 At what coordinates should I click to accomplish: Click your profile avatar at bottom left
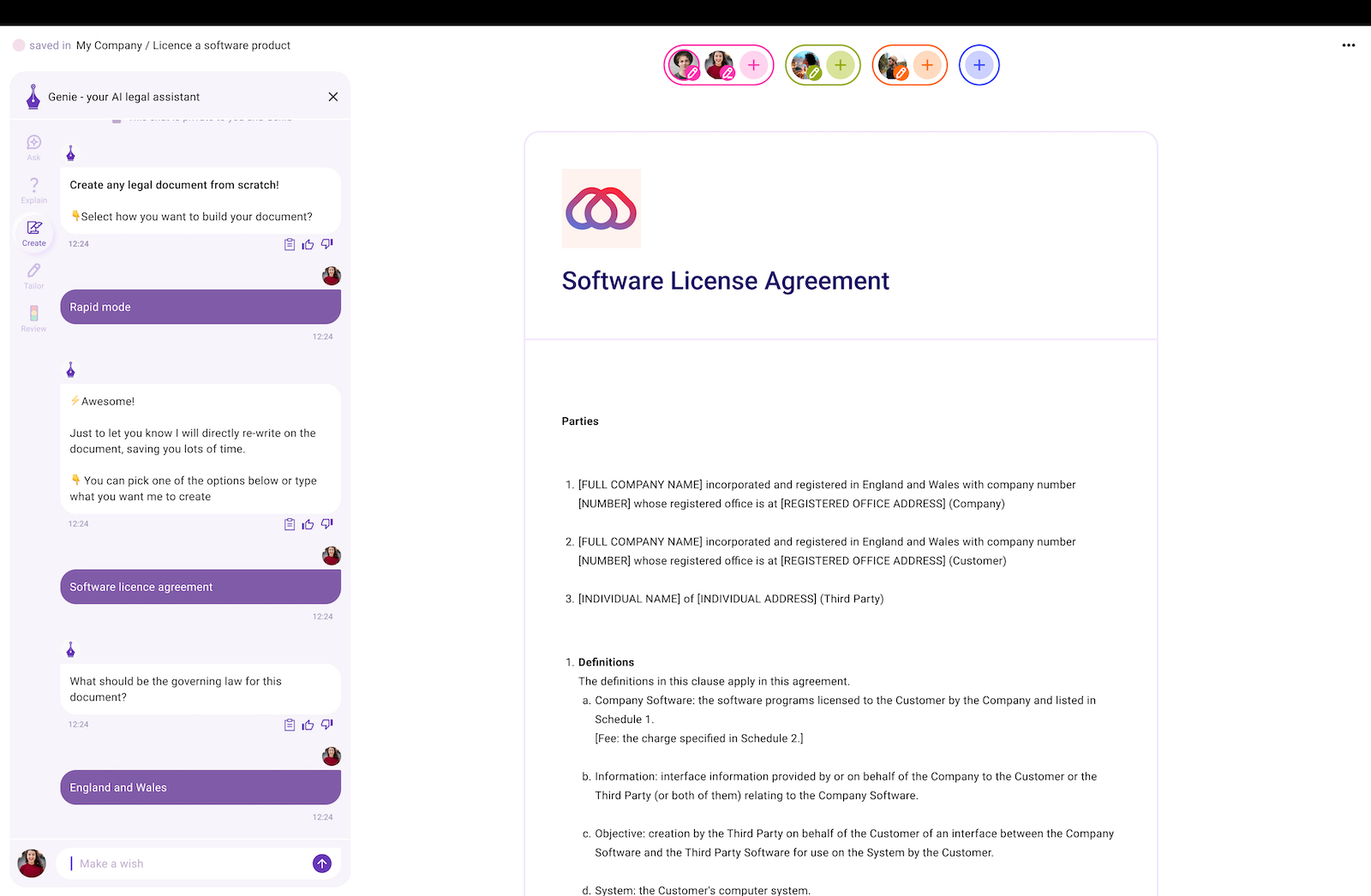tap(32, 863)
